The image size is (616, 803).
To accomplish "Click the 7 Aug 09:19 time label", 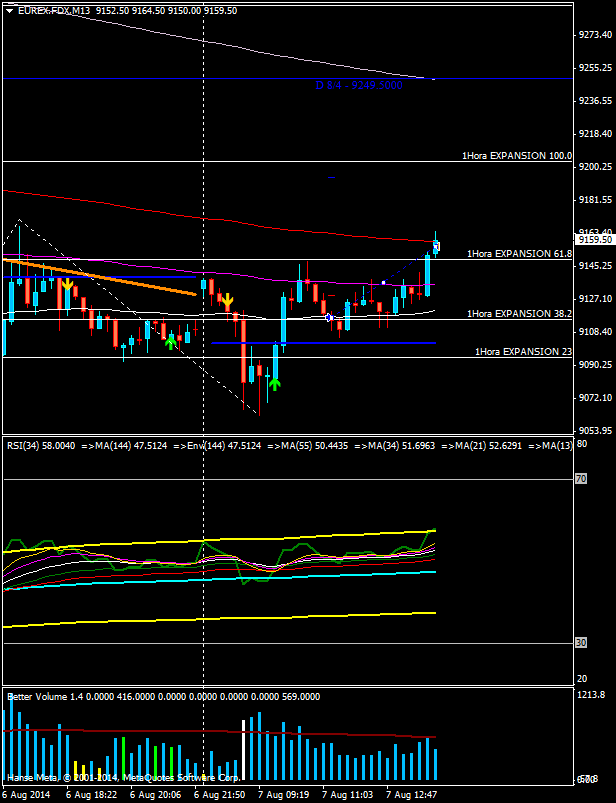I will pos(281,794).
